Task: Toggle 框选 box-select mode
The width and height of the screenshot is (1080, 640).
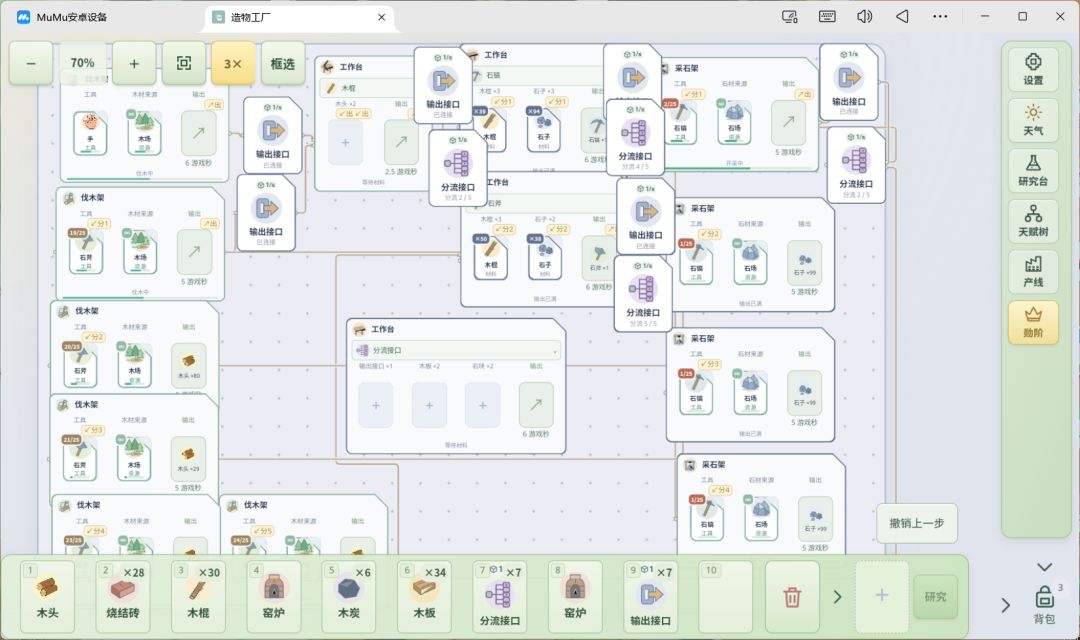Action: click(x=282, y=63)
